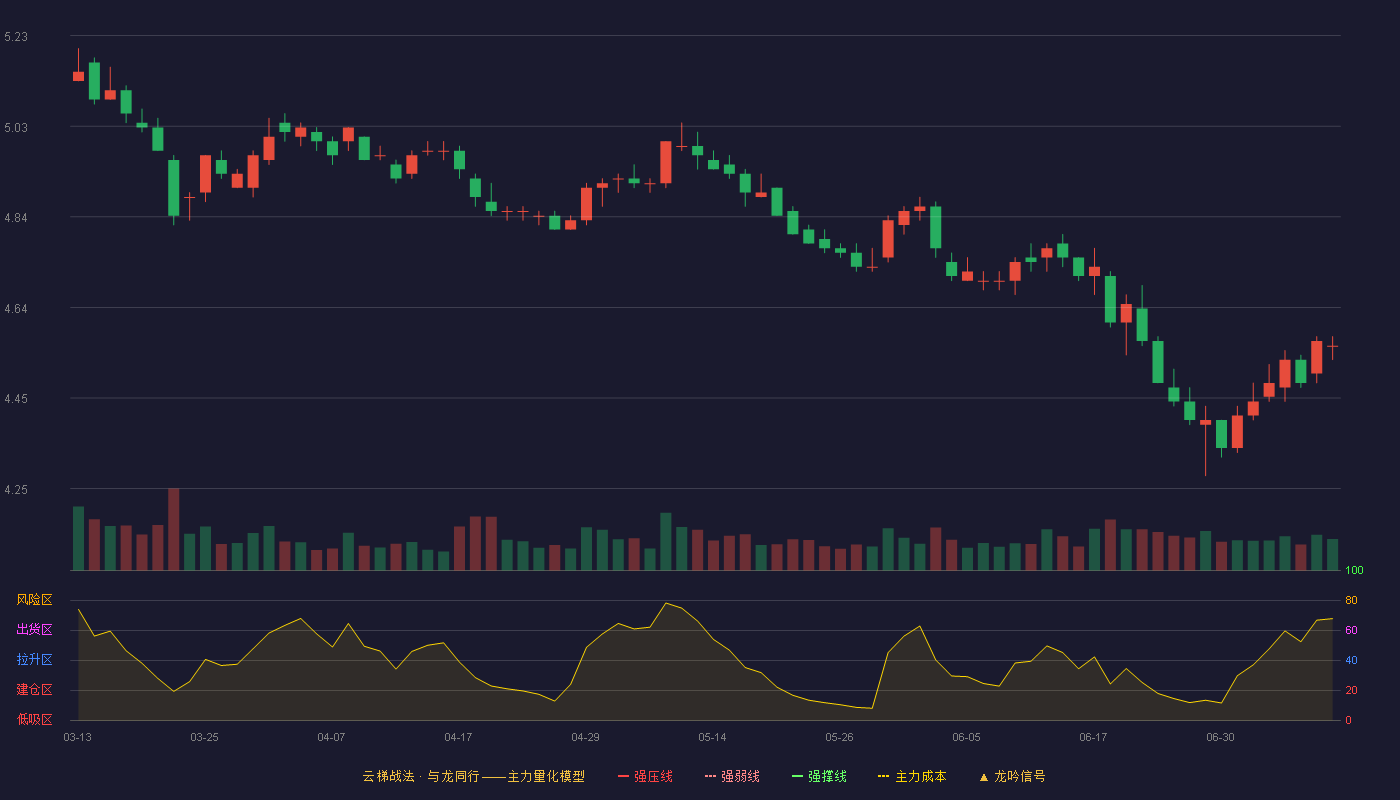Viewport: 1400px width, 800px height.
Task: Toggle the 强撑线 legend label
Action: [x=827, y=776]
